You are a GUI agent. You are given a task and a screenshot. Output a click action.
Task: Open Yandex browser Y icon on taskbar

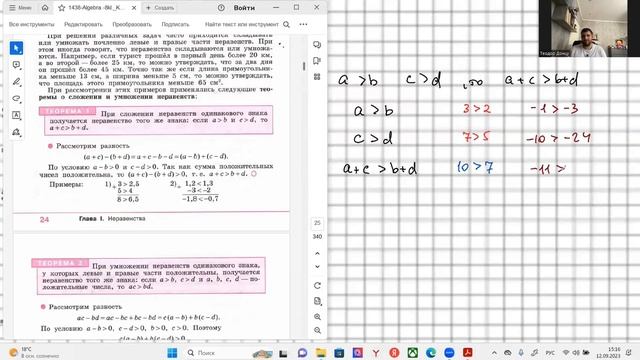point(376,353)
